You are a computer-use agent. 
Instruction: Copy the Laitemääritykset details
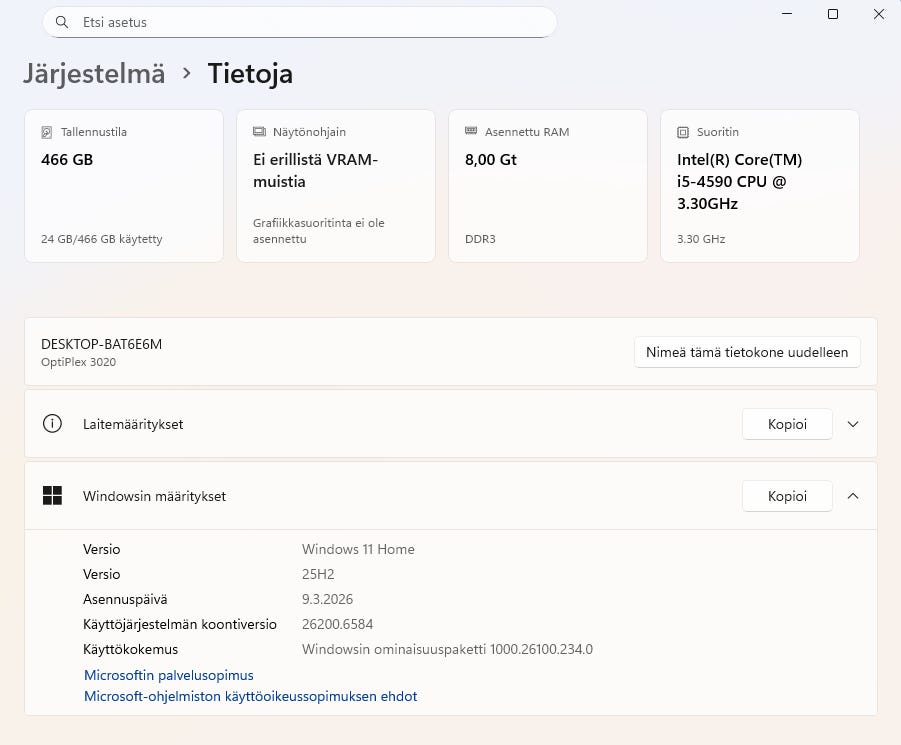click(787, 424)
